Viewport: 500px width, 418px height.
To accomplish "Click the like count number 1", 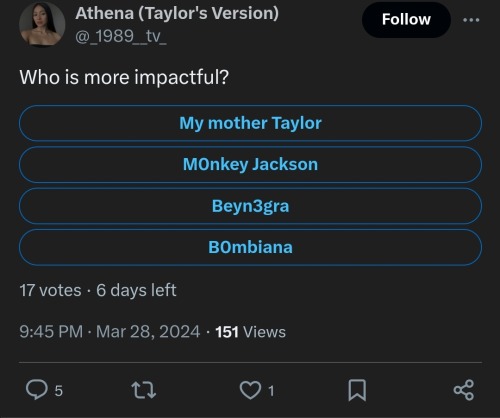I will [271, 391].
